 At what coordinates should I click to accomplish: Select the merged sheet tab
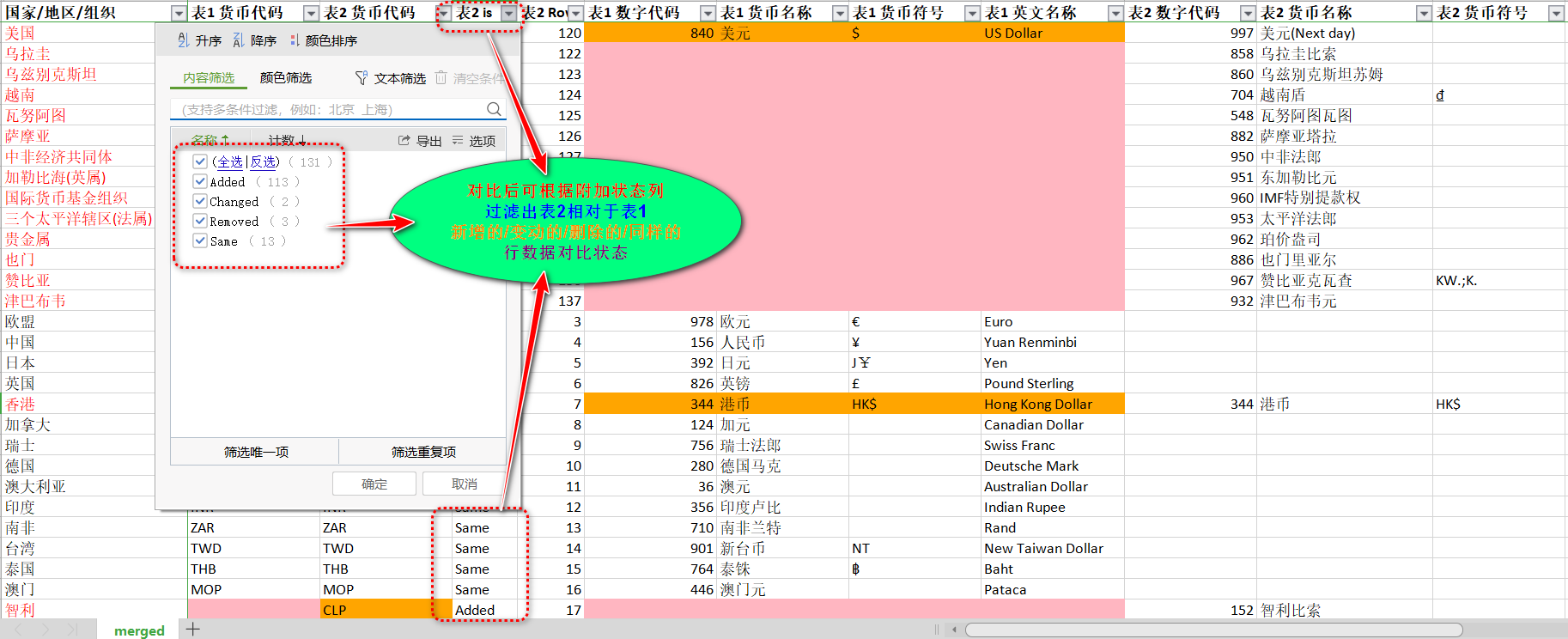point(139,630)
